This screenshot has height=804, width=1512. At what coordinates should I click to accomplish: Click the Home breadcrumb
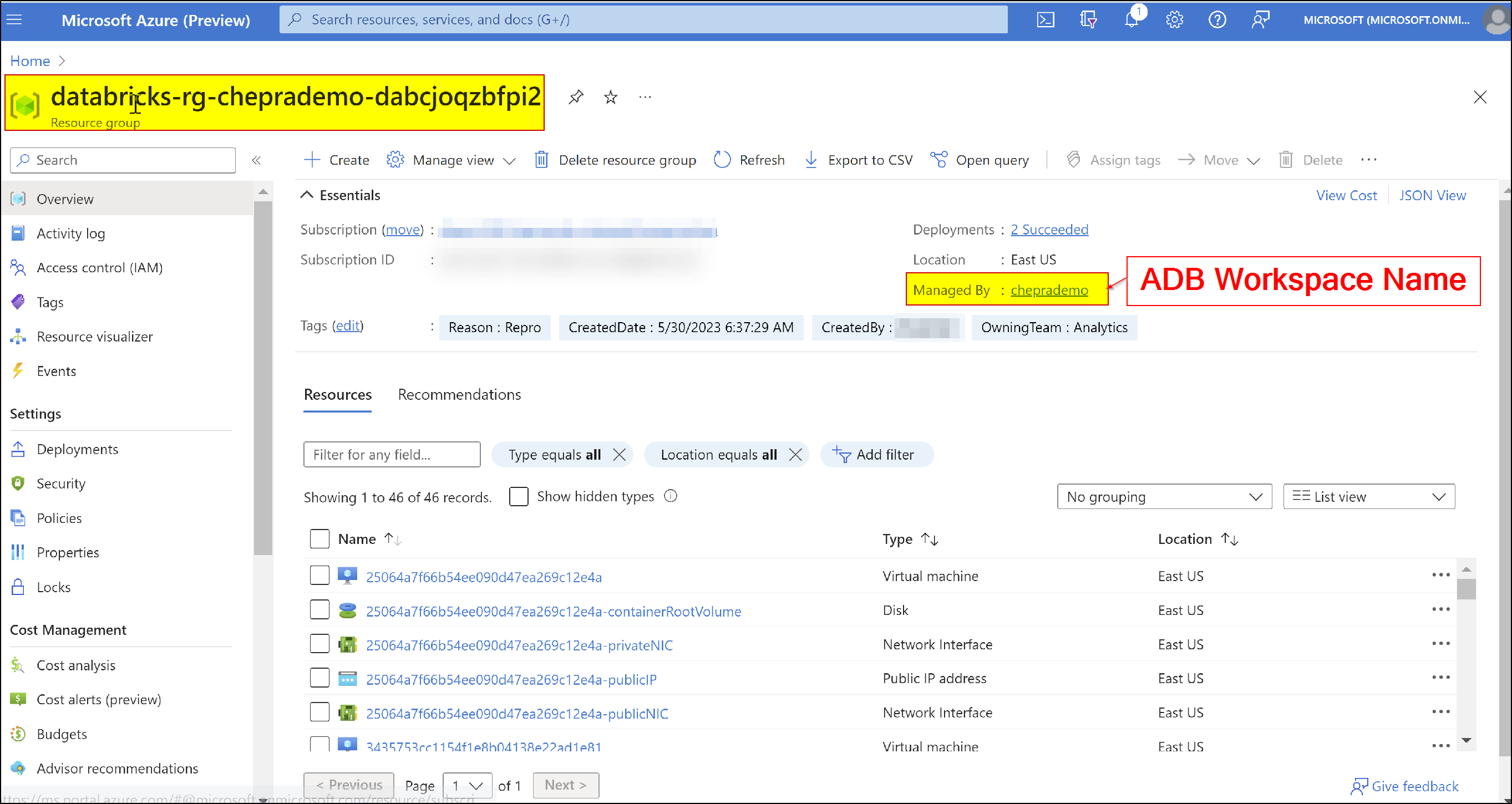30,61
